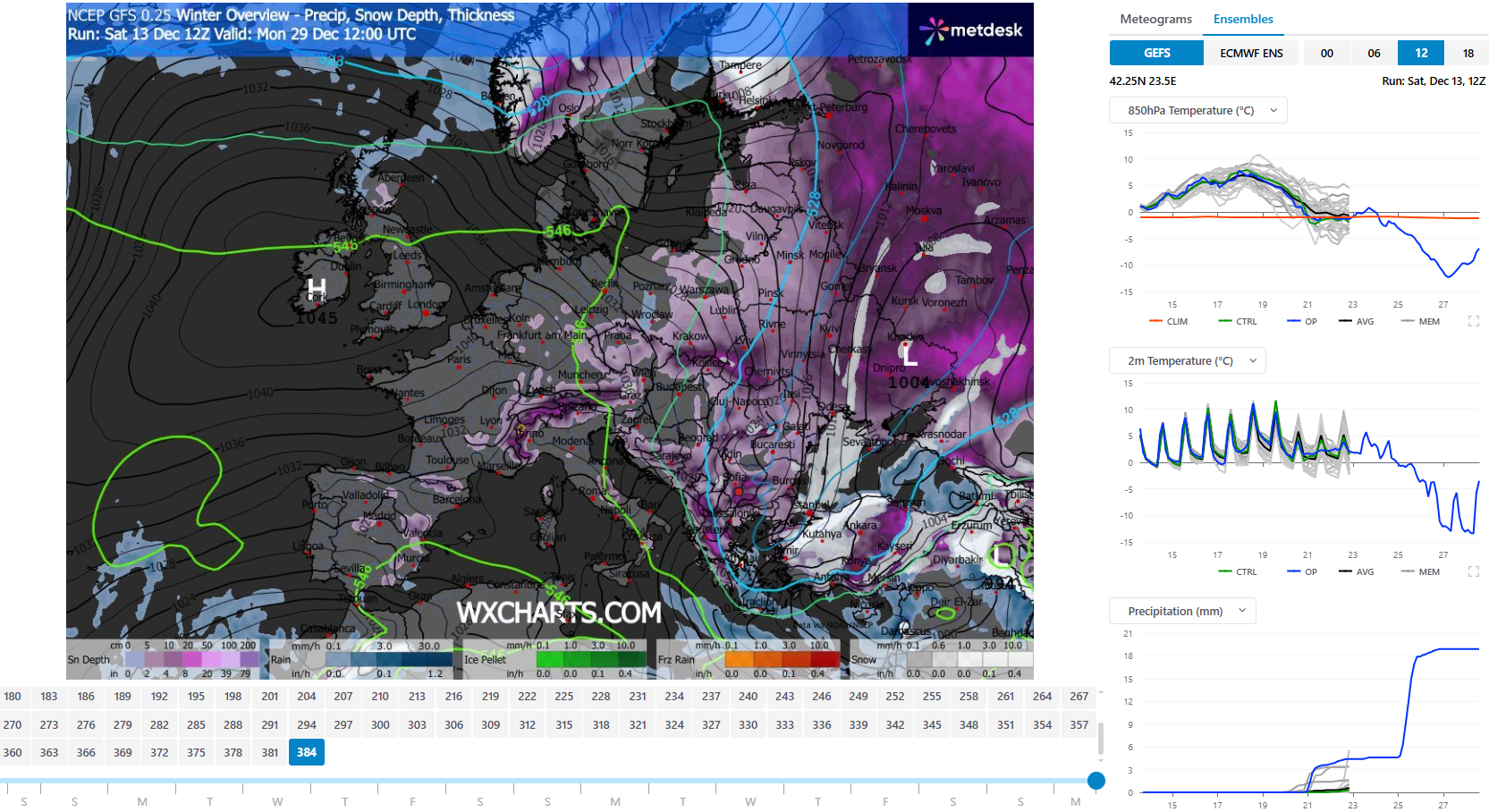Image resolution: width=1489 pixels, height=812 pixels.
Task: Toggle OP series in 850hPa chart legend
Action: coord(1302,322)
